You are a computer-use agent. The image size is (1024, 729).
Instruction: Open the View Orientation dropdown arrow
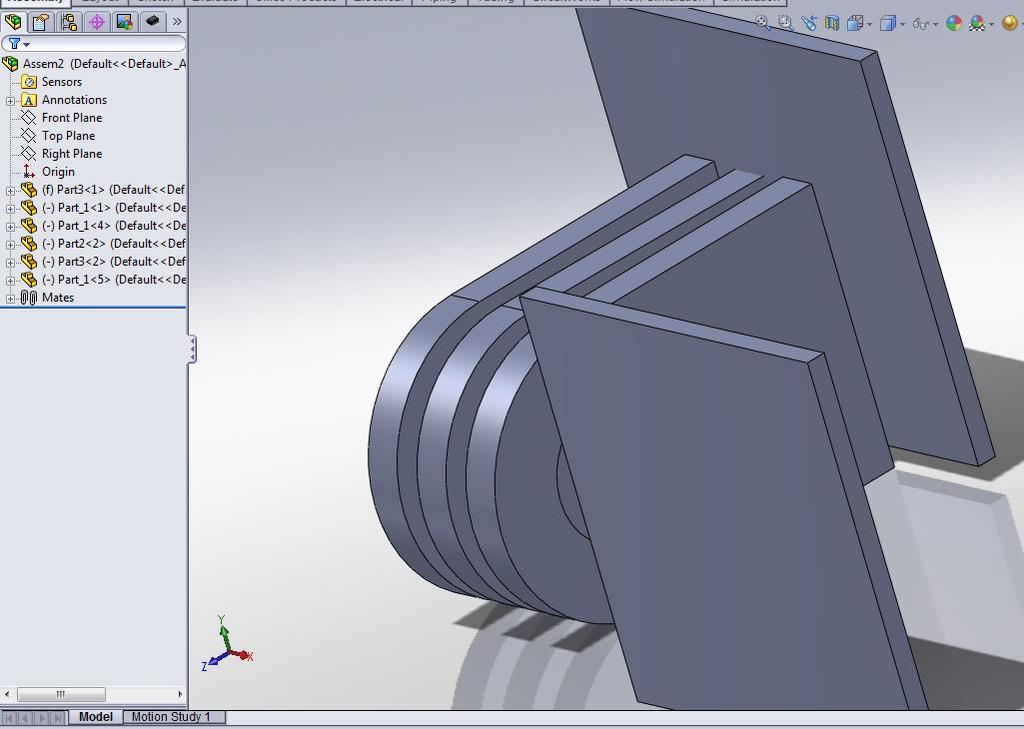(x=870, y=25)
